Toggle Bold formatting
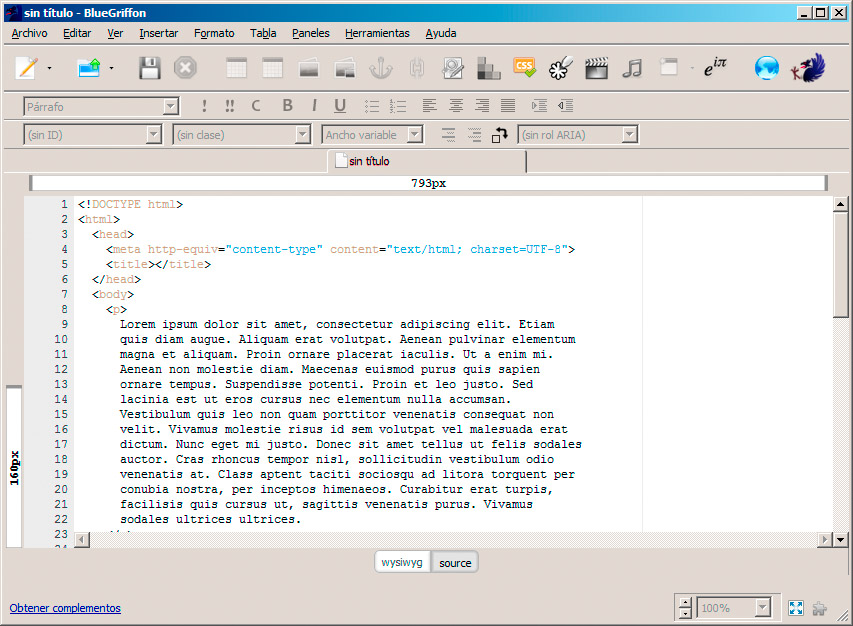 coord(287,106)
